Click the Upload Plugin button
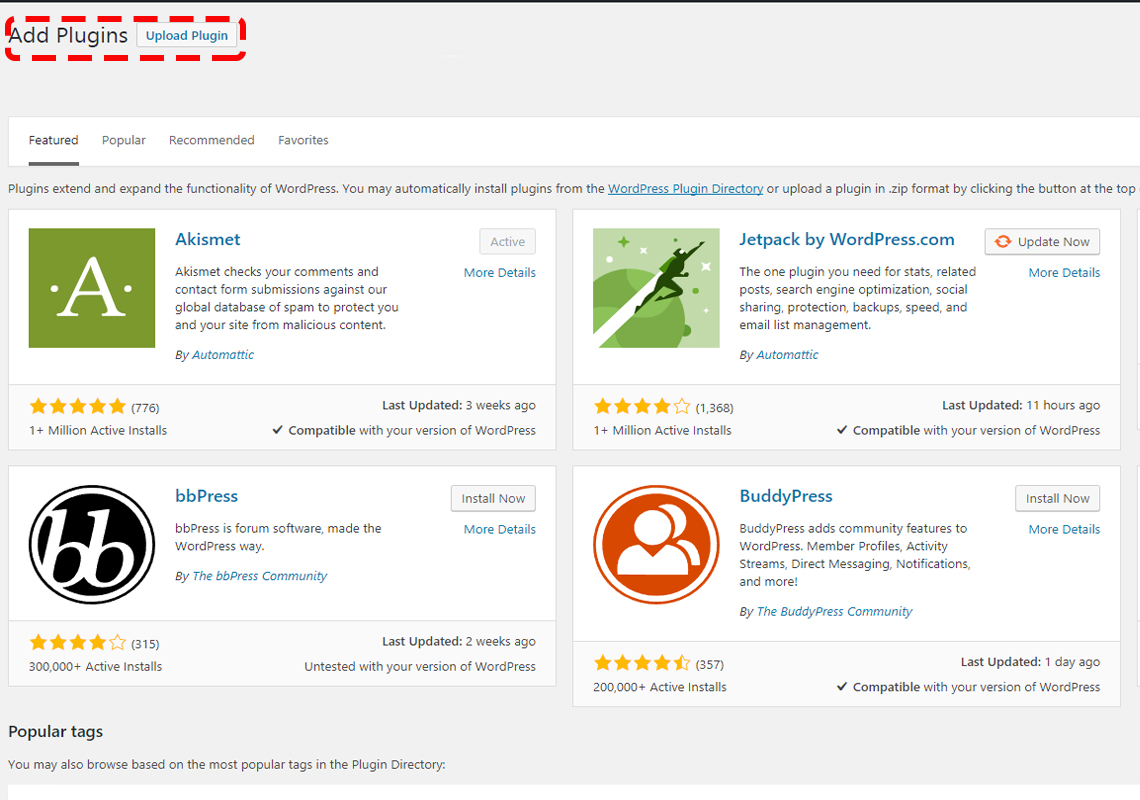Screen dimensions: 1140x800 point(187,36)
